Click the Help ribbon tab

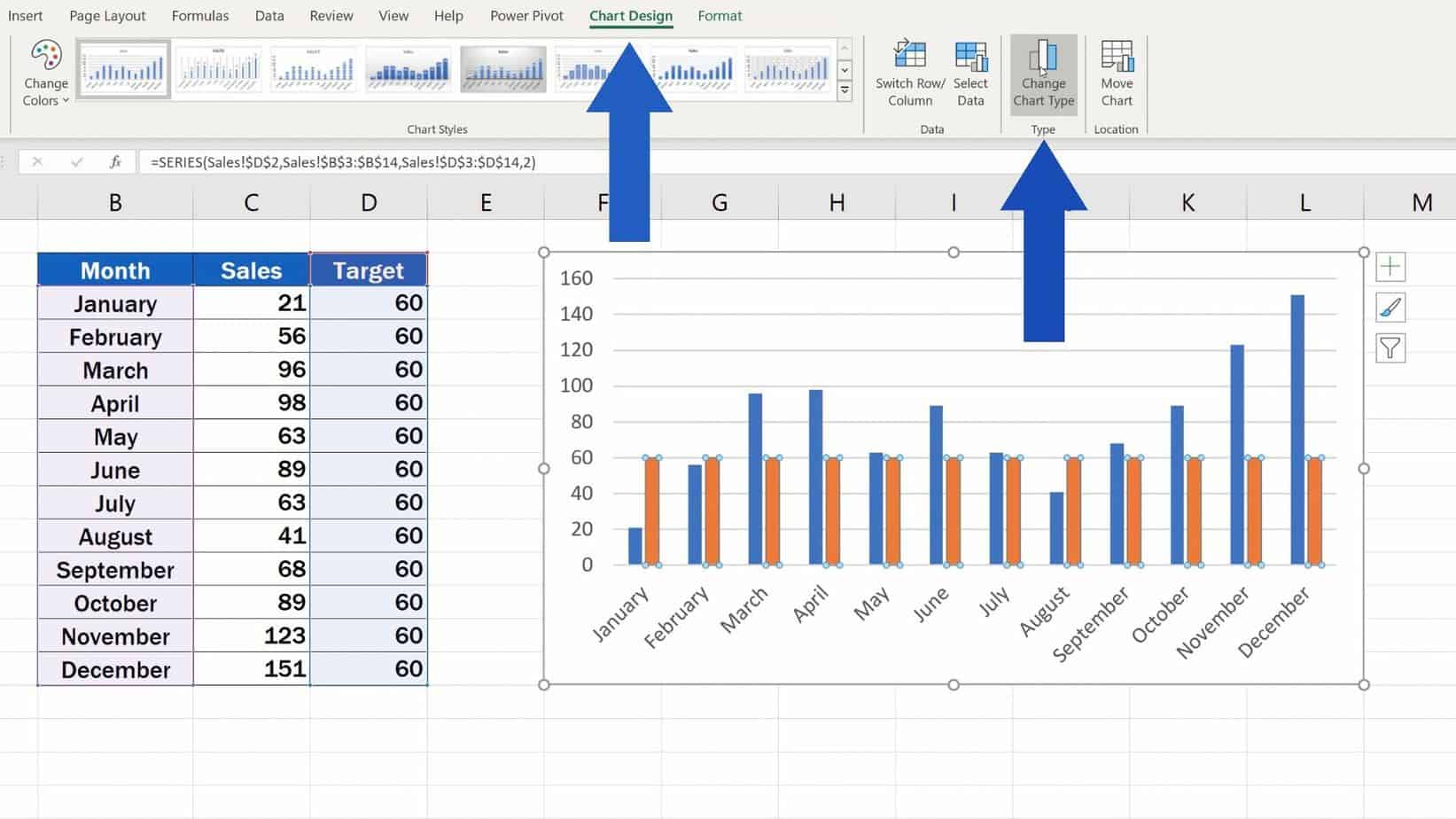click(448, 15)
